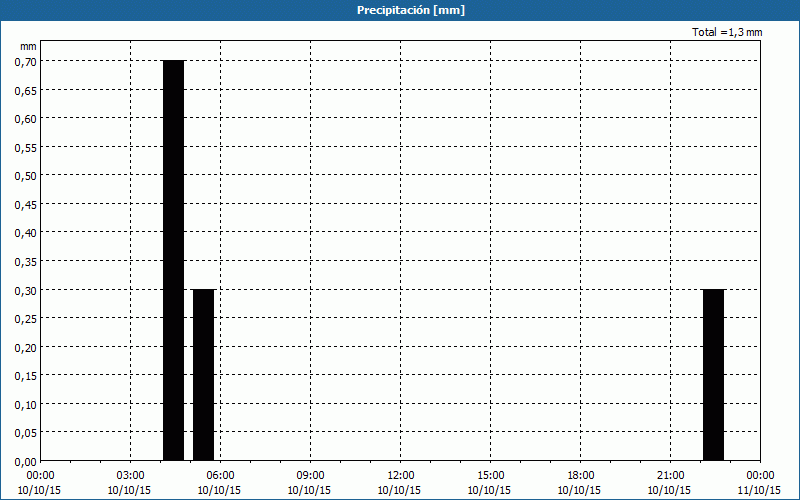Click the 0,50 y-axis value label
This screenshot has height=500, width=800.
[25, 175]
